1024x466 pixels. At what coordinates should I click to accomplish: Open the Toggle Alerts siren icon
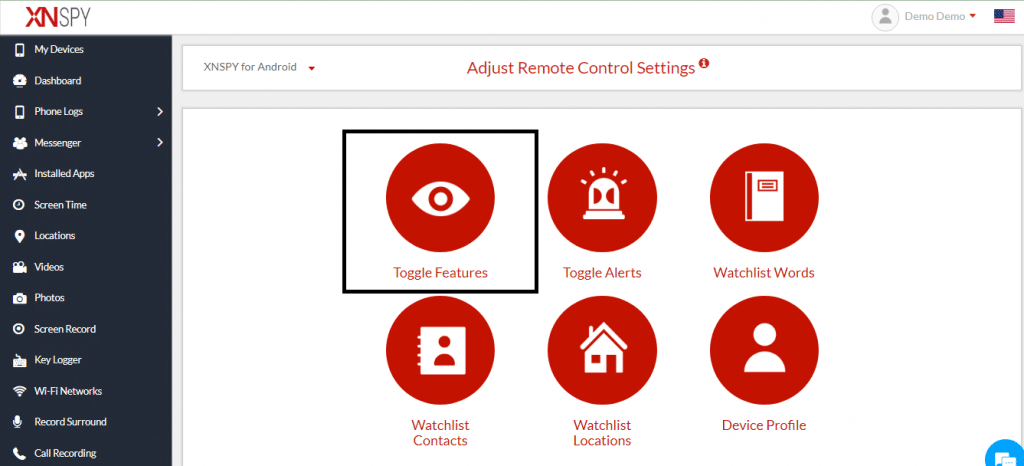coord(602,198)
